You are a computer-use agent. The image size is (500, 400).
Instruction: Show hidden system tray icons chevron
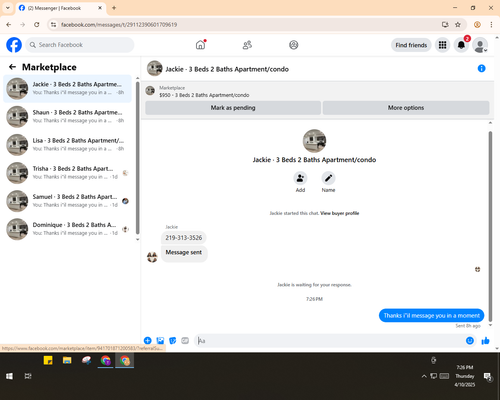tap(424, 376)
